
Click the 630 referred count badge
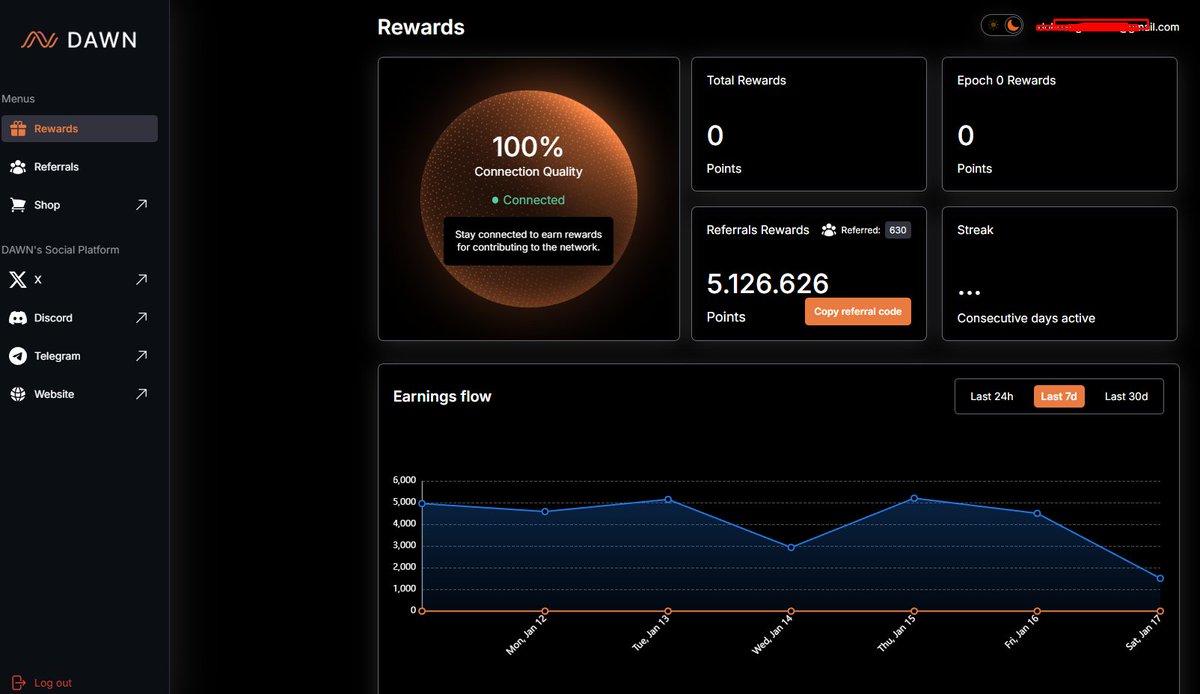898,230
